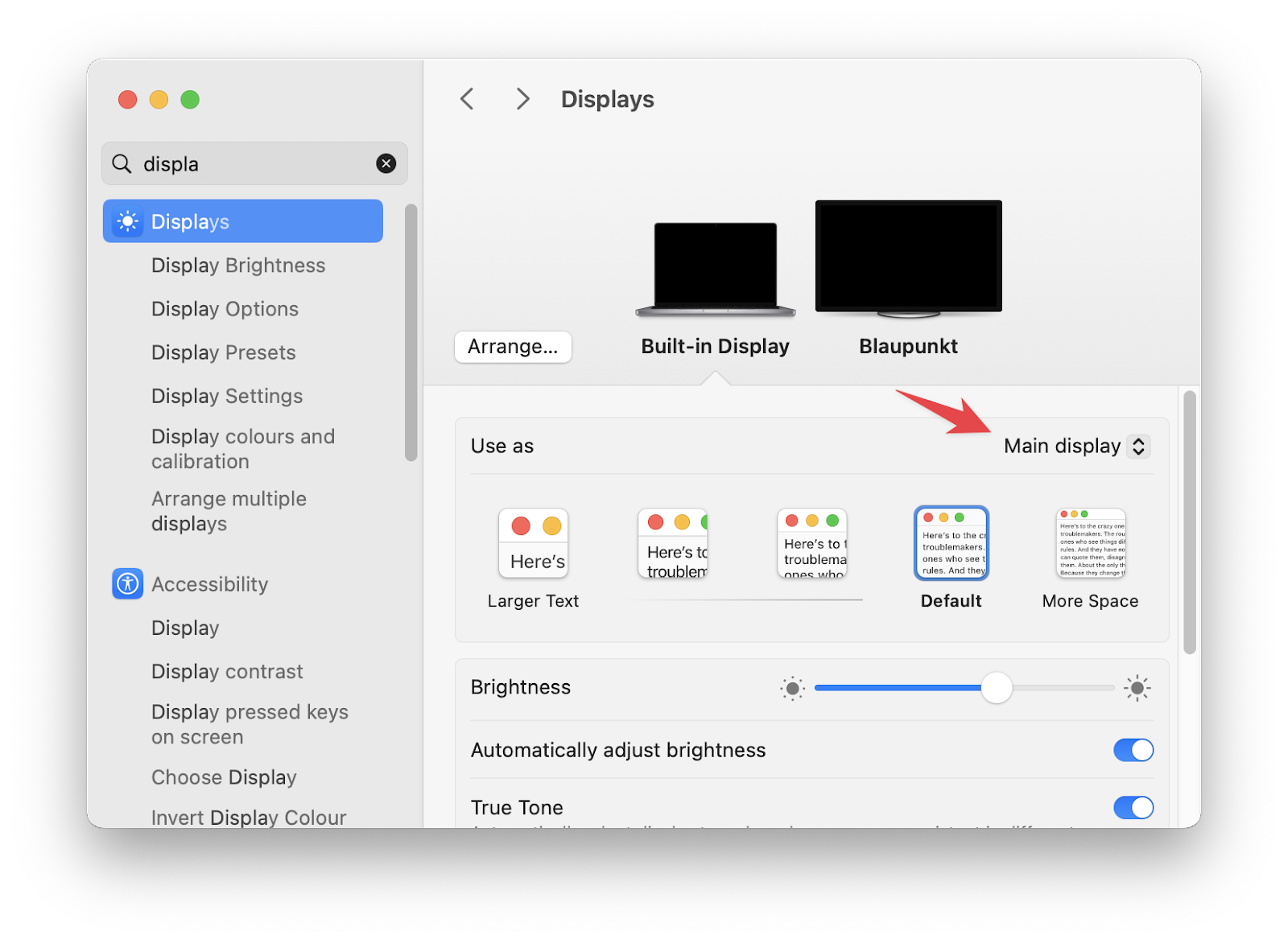Navigate back with the left chevron
This screenshot has height=943, width=1288.
467,98
